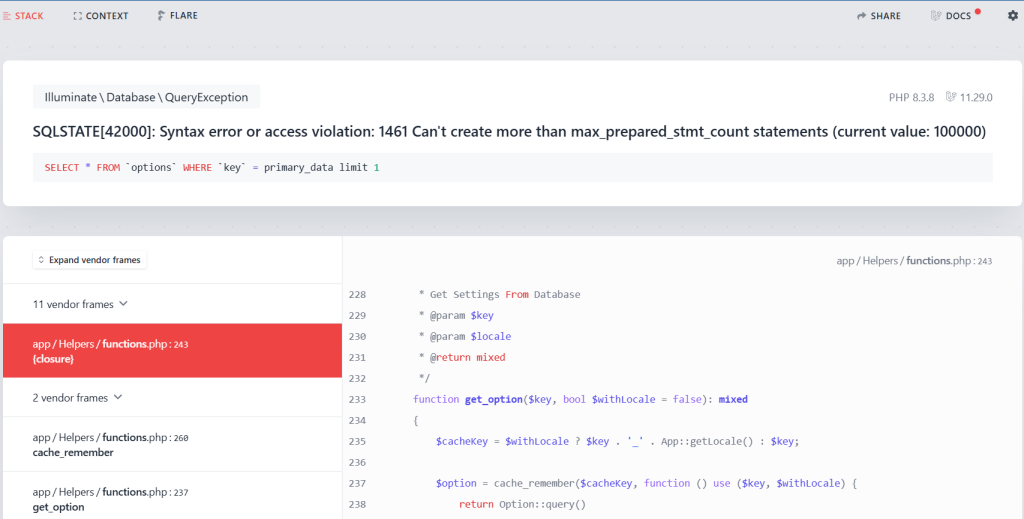Click the SQL query code block
1024x519 pixels.
(x=513, y=167)
